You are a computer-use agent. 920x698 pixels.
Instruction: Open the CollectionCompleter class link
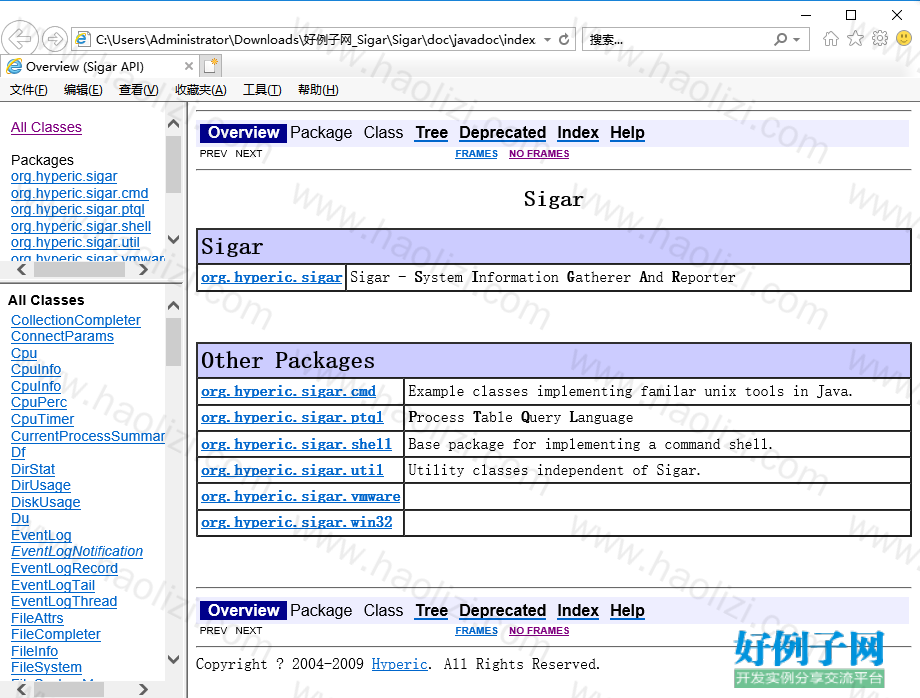76,320
